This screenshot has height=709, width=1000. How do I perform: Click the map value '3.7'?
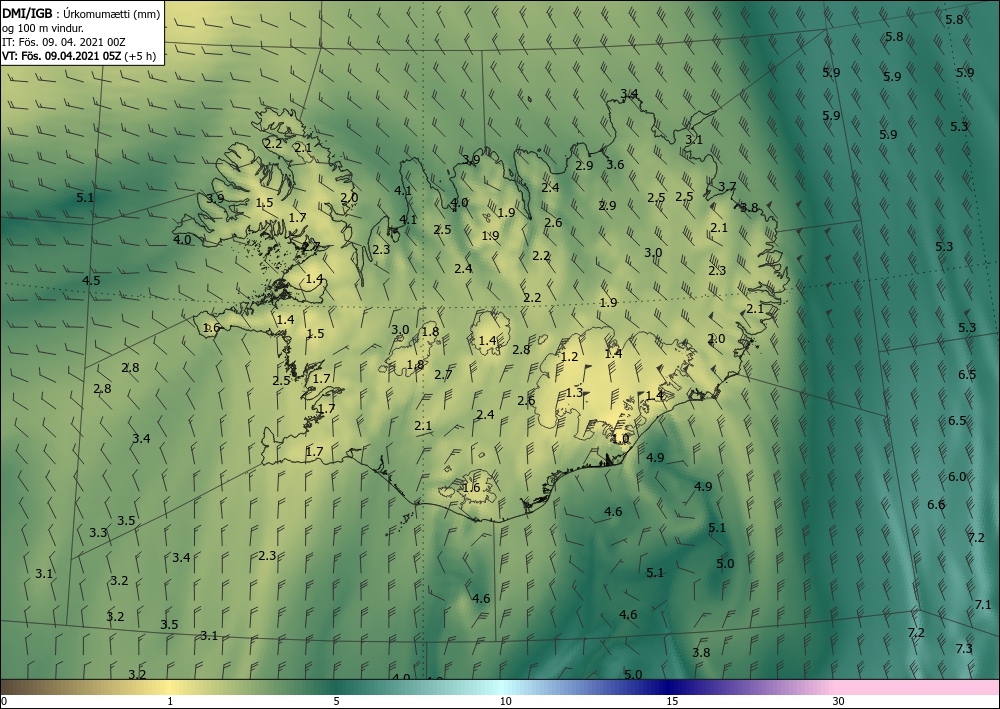pyautogui.click(x=727, y=186)
